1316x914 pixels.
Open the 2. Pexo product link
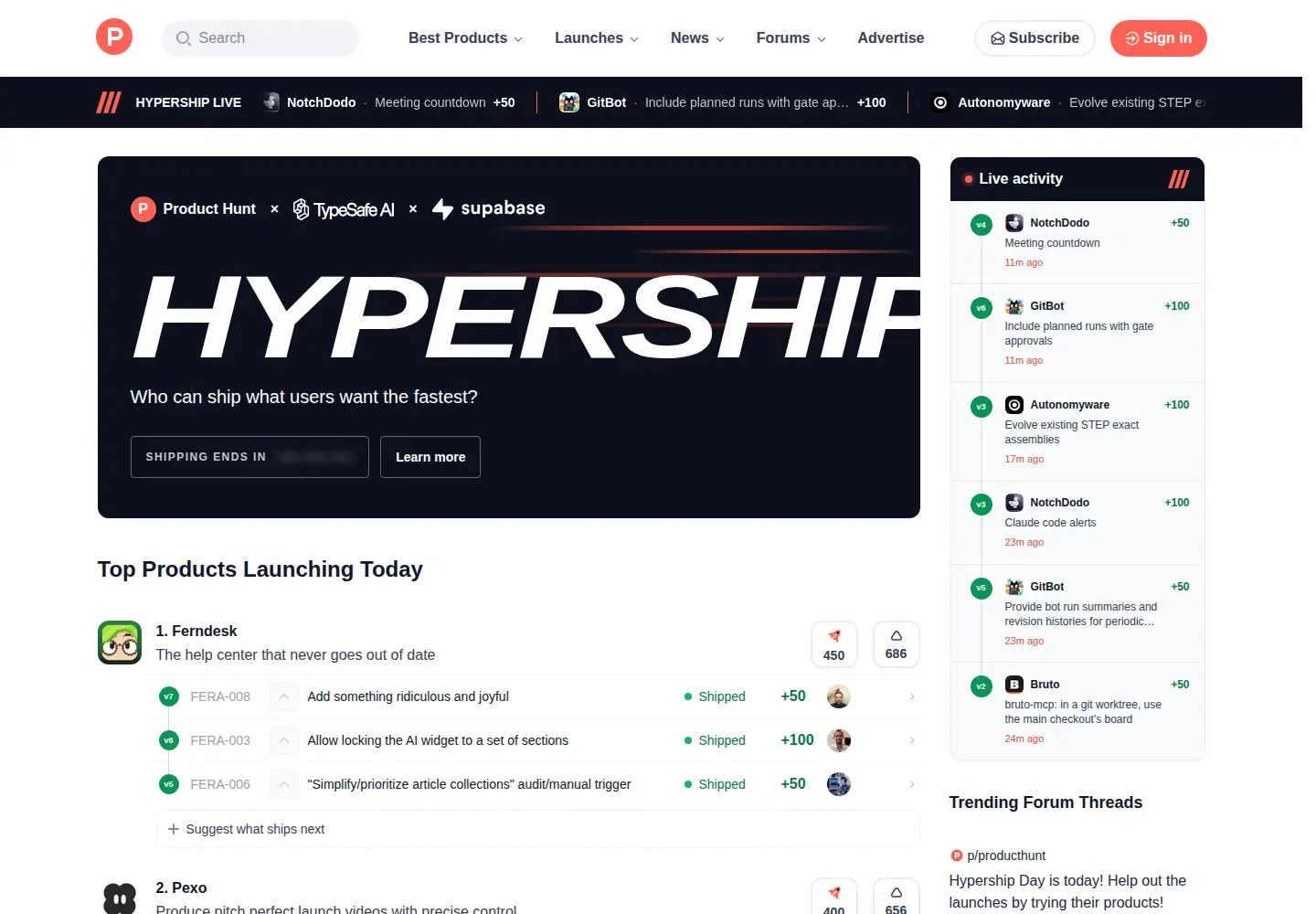[181, 887]
